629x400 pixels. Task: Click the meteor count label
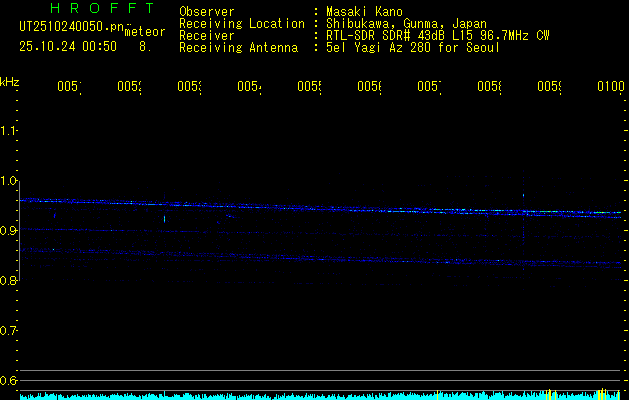tap(144, 32)
